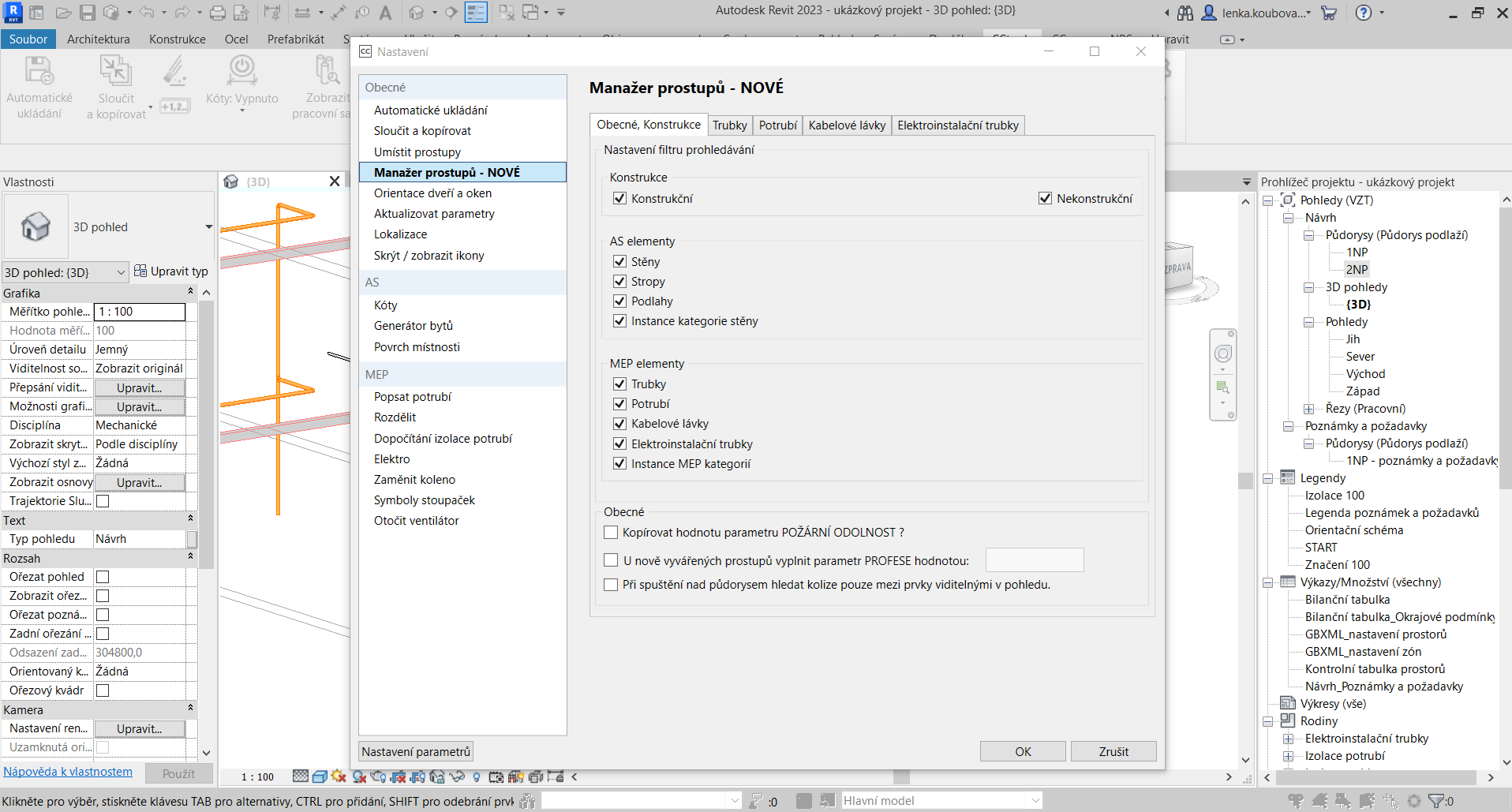Click the visual style cube icon in view bar
1512x812 pixels.
320,776
